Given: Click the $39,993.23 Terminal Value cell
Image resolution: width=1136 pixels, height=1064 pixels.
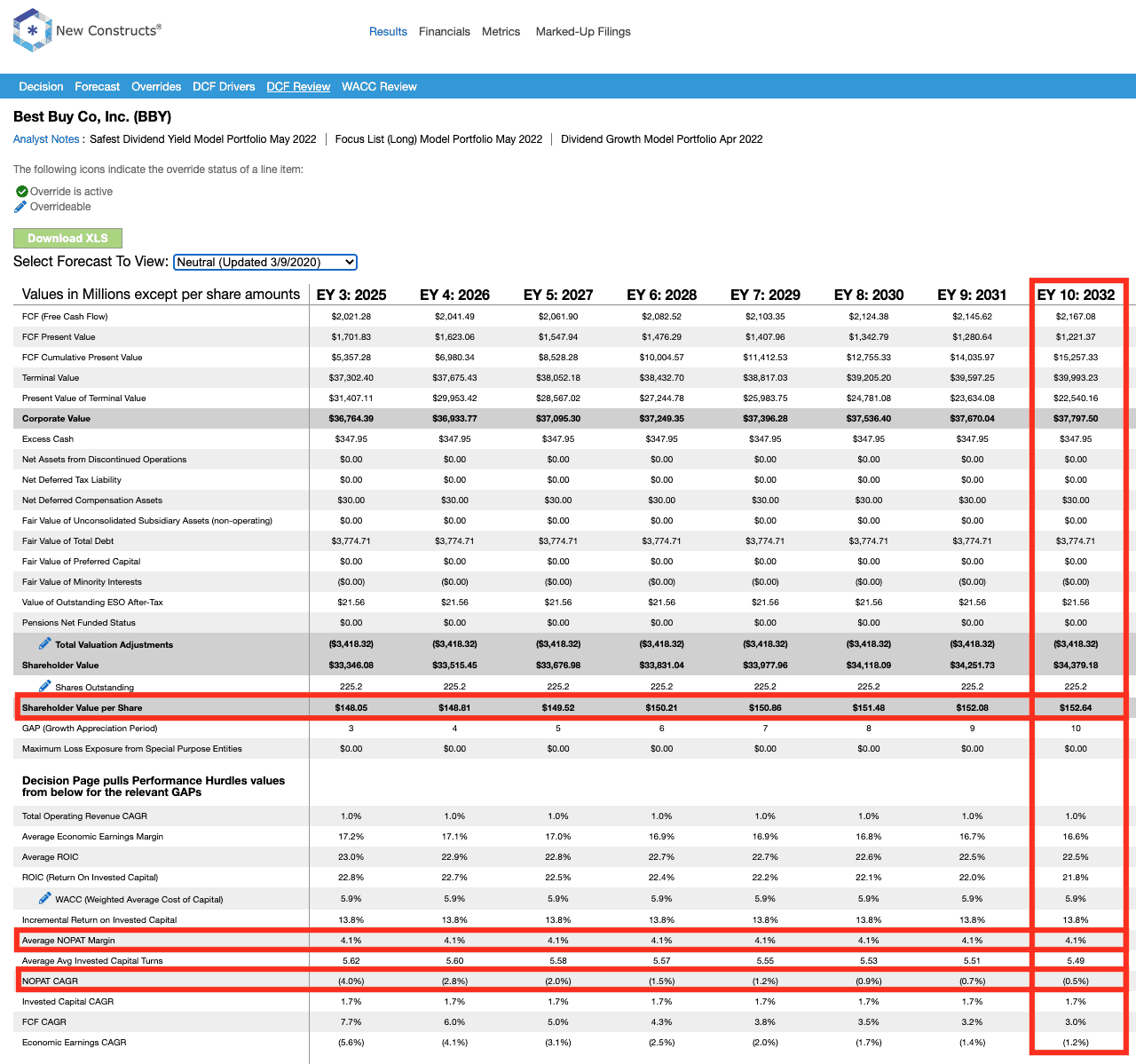Looking at the screenshot, I should pos(1076,378).
